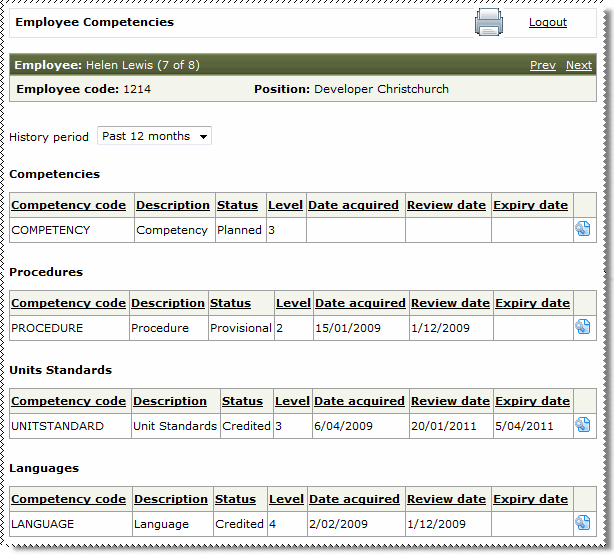The height and width of the screenshot is (554, 614).
Task: Open the History period dropdown
Action: coord(154,136)
